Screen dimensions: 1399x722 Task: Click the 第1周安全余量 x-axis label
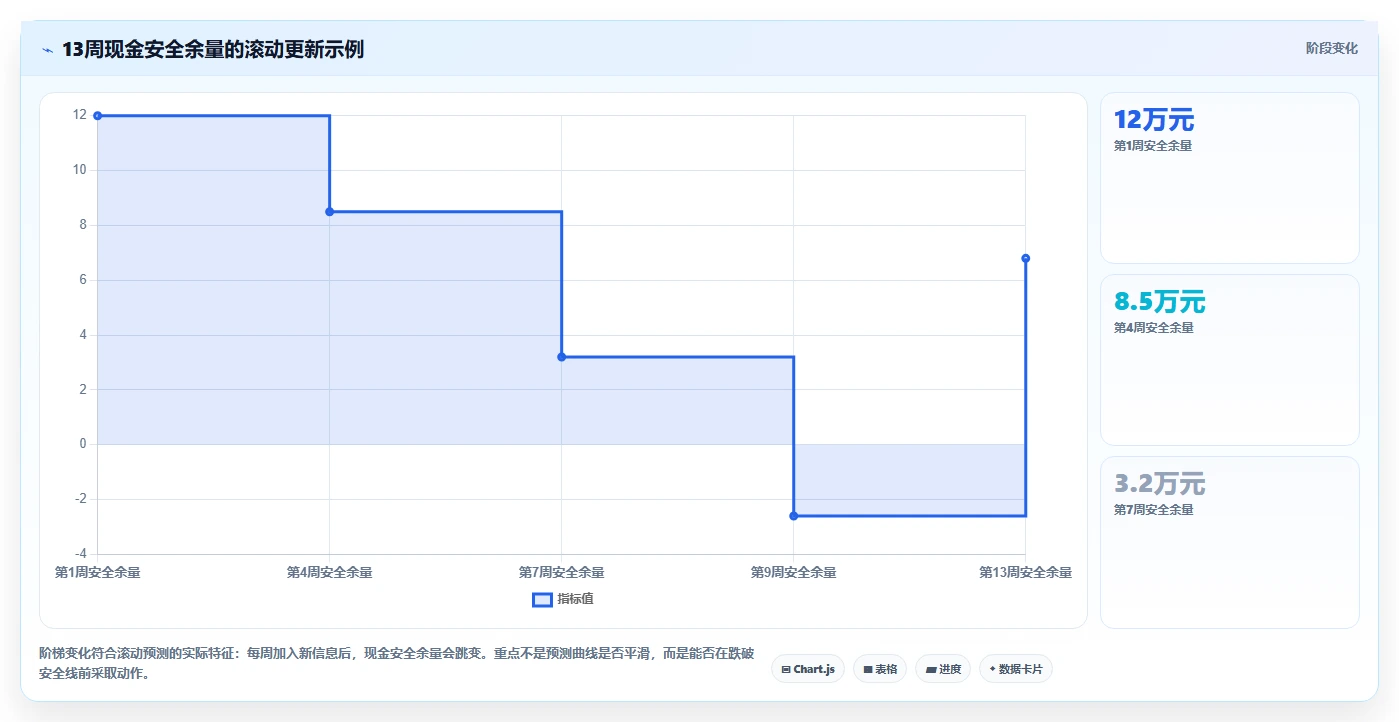[x=97, y=573]
